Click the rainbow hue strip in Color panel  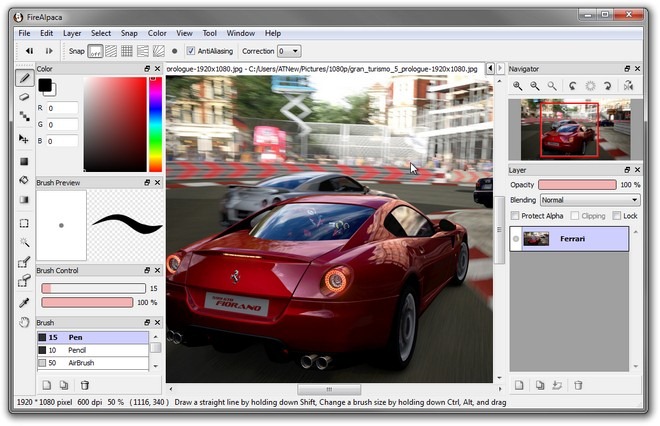pos(155,123)
